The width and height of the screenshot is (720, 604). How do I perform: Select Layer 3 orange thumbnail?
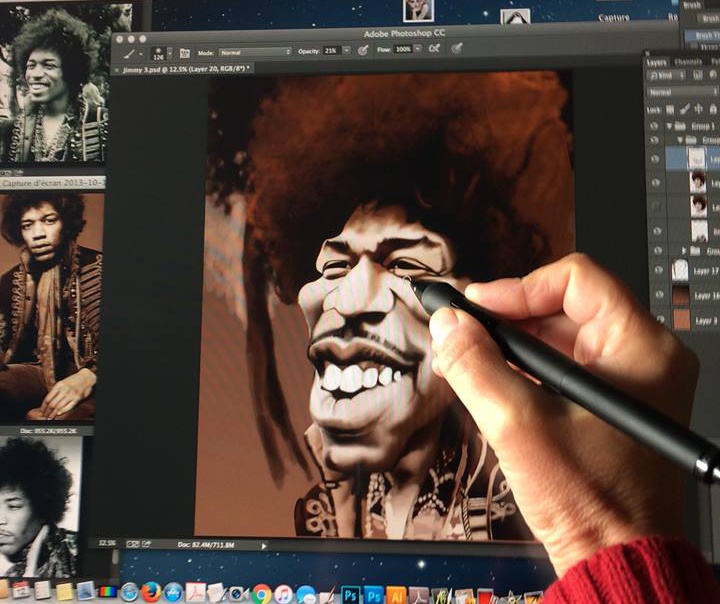[x=682, y=319]
